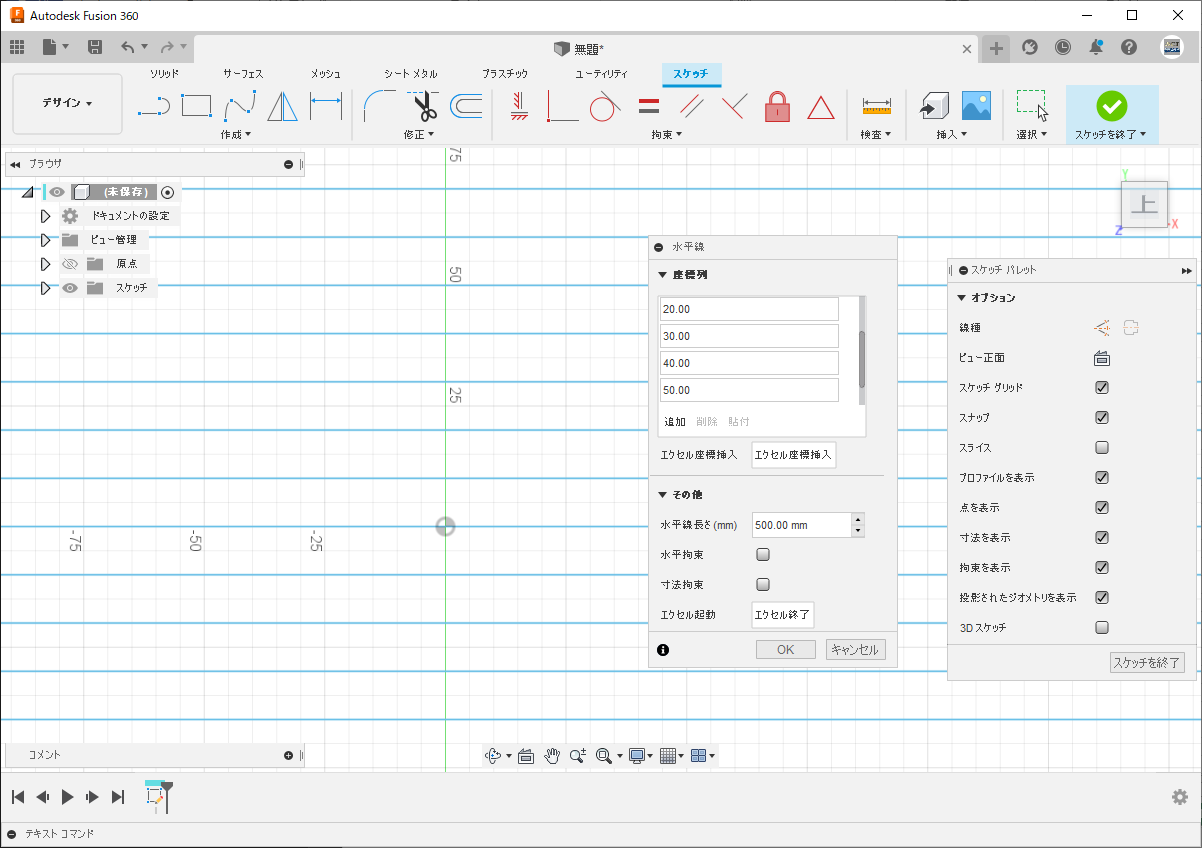Click the エクセル座標挿入 button
The image size is (1202, 848).
(793, 455)
